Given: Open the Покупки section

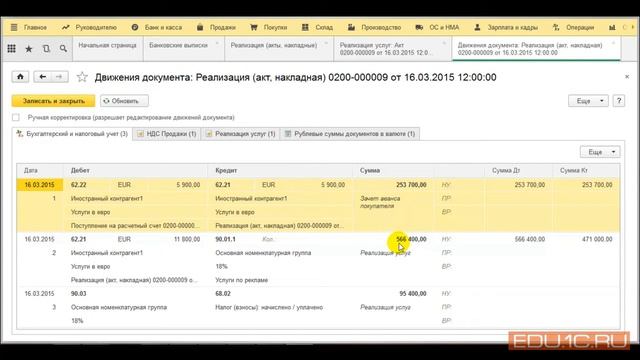Looking at the screenshot, I should 269,27.
